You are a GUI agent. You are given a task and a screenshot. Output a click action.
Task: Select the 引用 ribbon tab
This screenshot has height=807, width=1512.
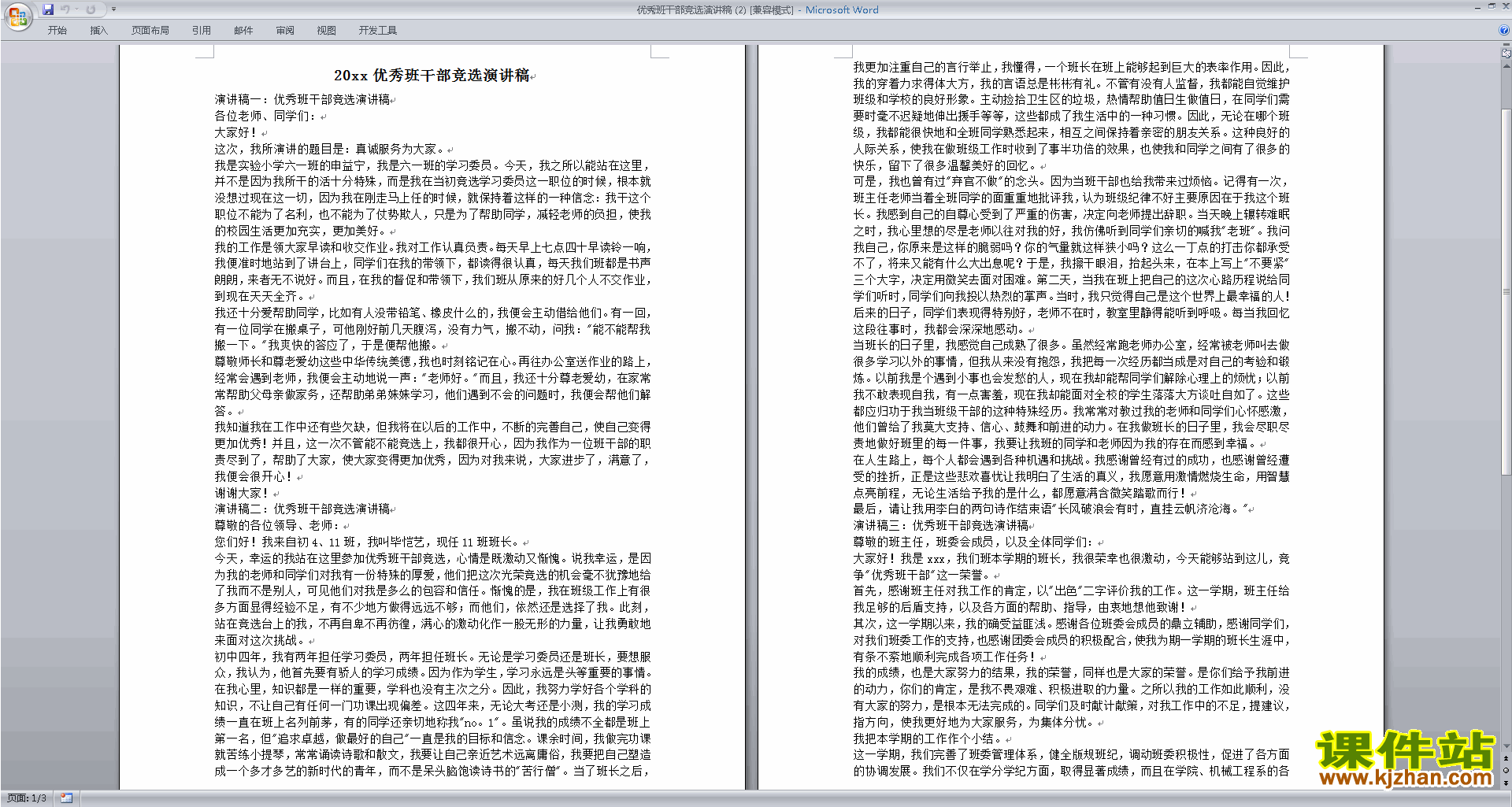202,31
